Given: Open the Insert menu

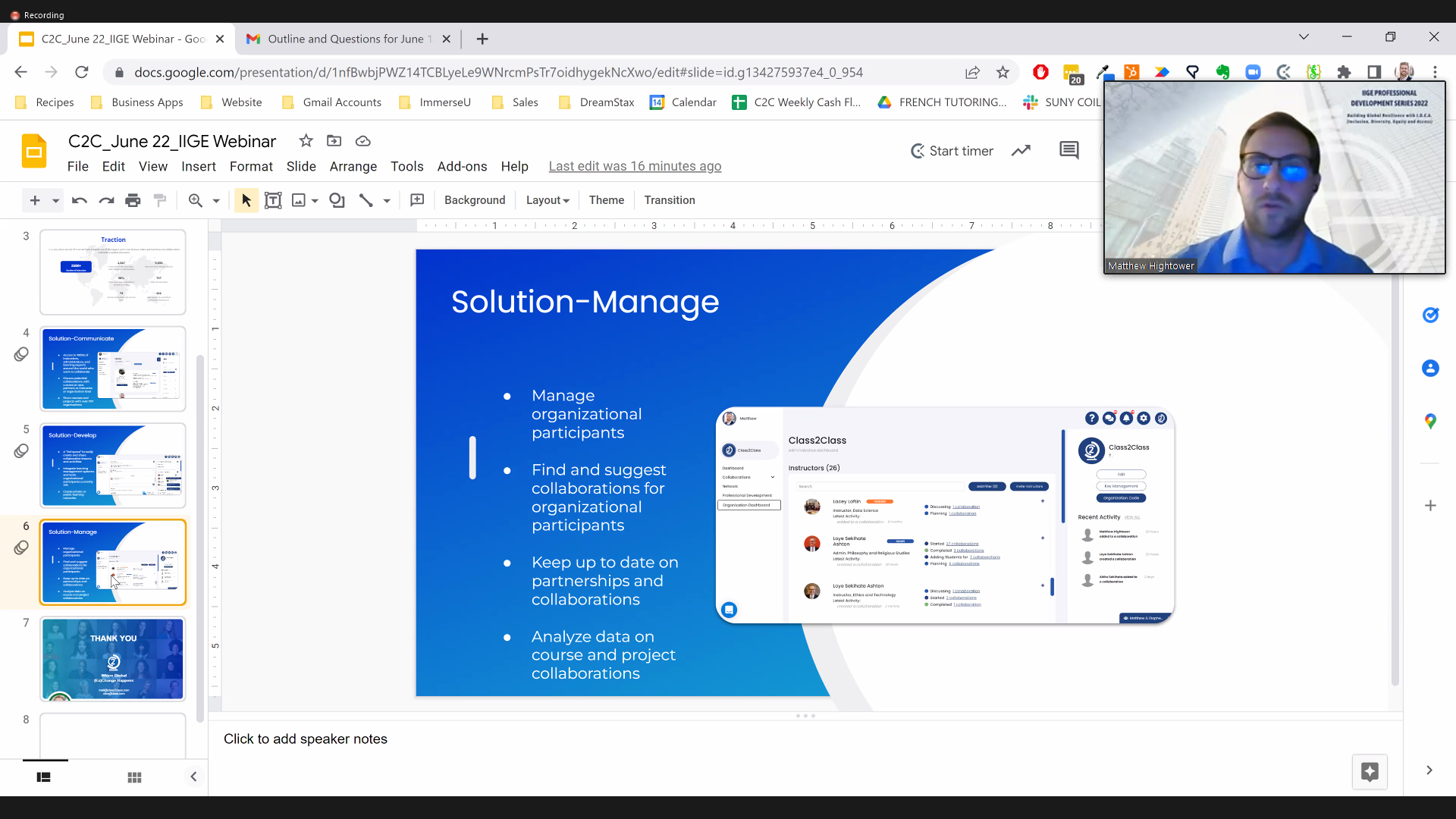Looking at the screenshot, I should (x=199, y=166).
